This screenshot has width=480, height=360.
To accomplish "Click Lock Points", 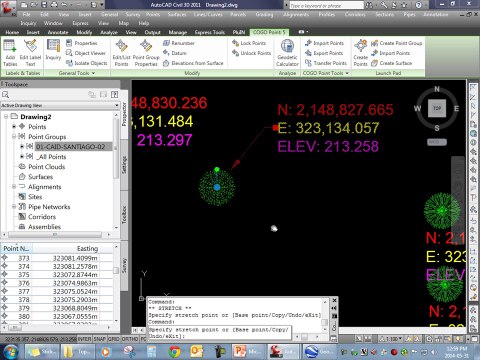I will pyautogui.click(x=249, y=43).
